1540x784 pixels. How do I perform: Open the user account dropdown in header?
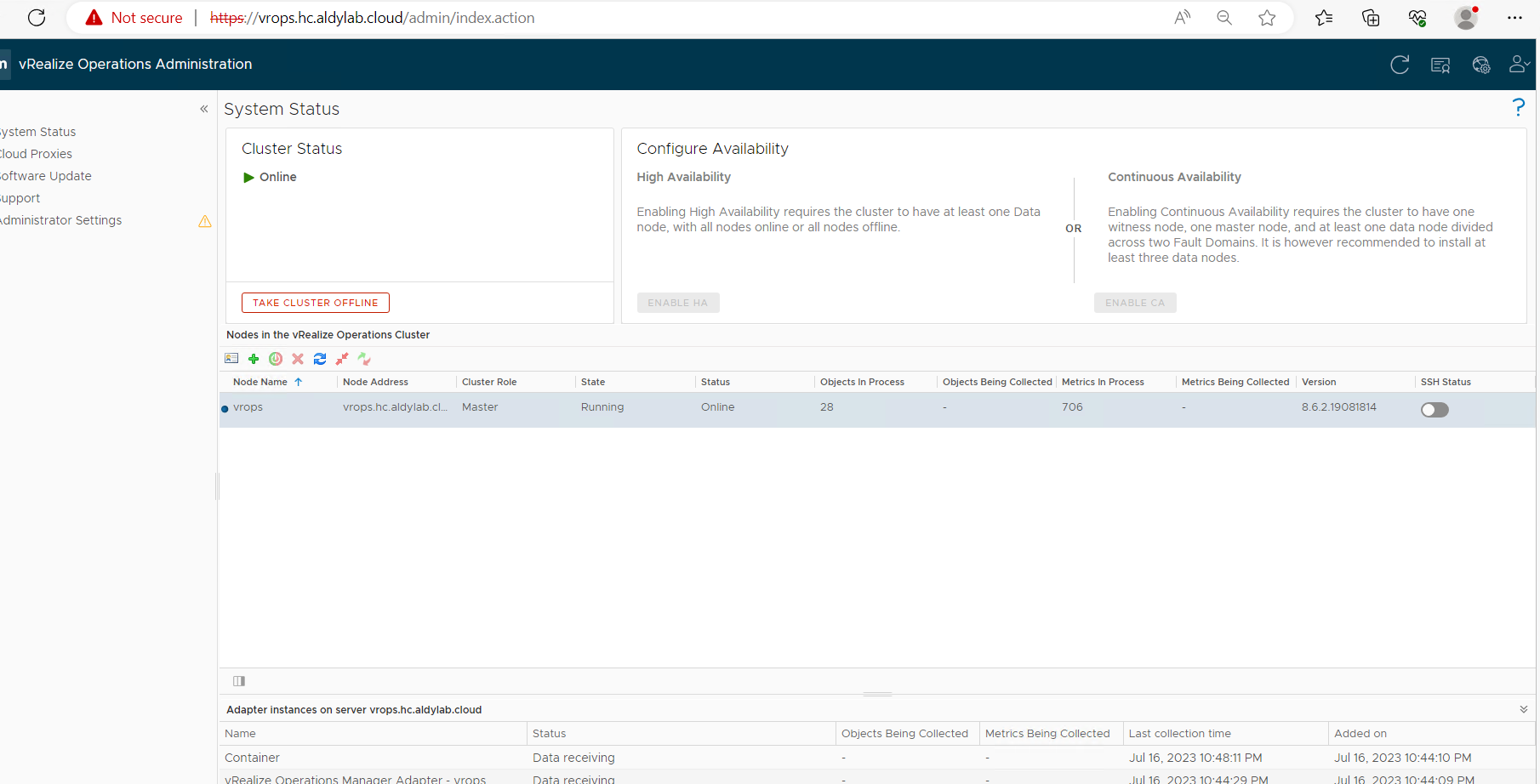[1519, 65]
